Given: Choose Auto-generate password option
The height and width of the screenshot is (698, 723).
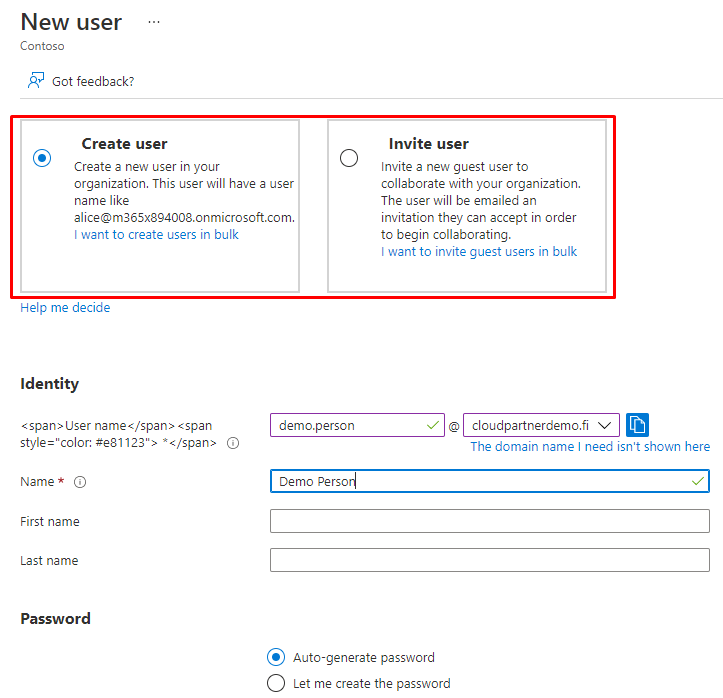Looking at the screenshot, I should pos(276,657).
